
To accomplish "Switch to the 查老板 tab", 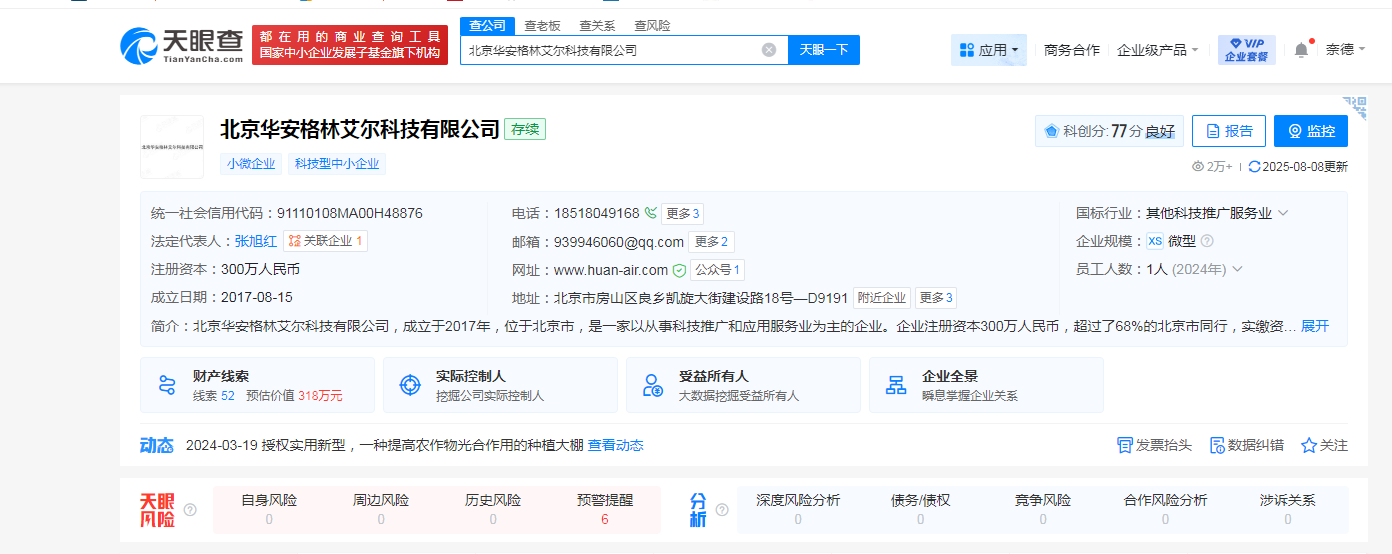I will tap(542, 25).
